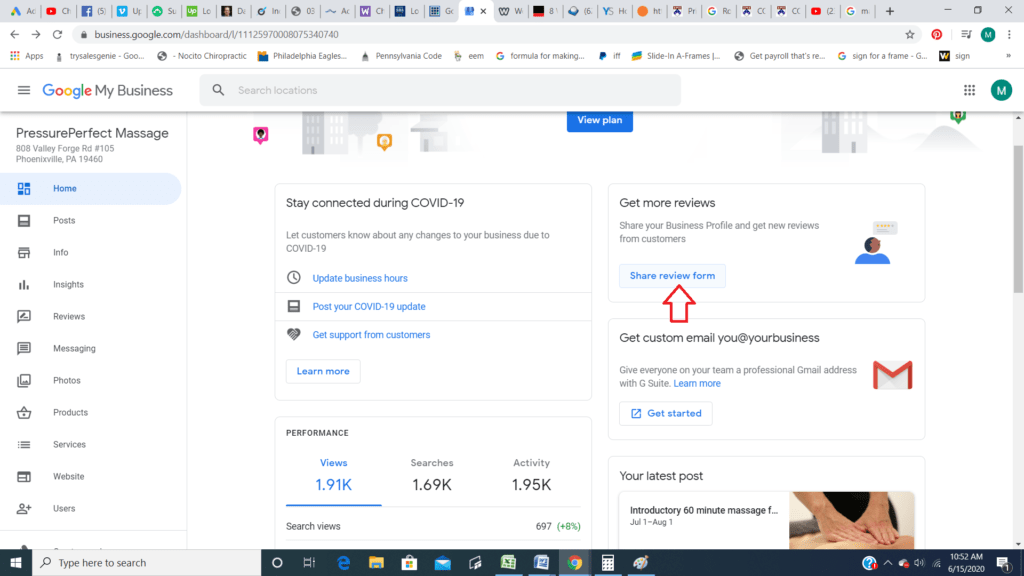Viewport: 1024px width, 576px height.
Task: Click the Services list icon
Action: click(24, 445)
